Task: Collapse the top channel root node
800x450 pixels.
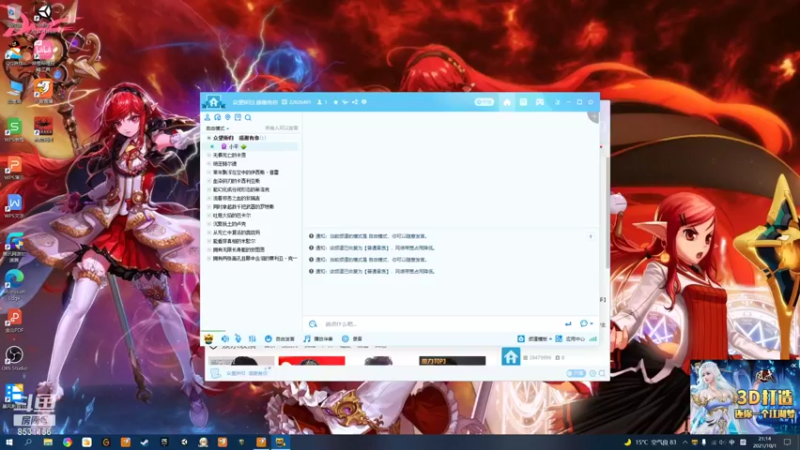Action: pyautogui.click(x=209, y=138)
